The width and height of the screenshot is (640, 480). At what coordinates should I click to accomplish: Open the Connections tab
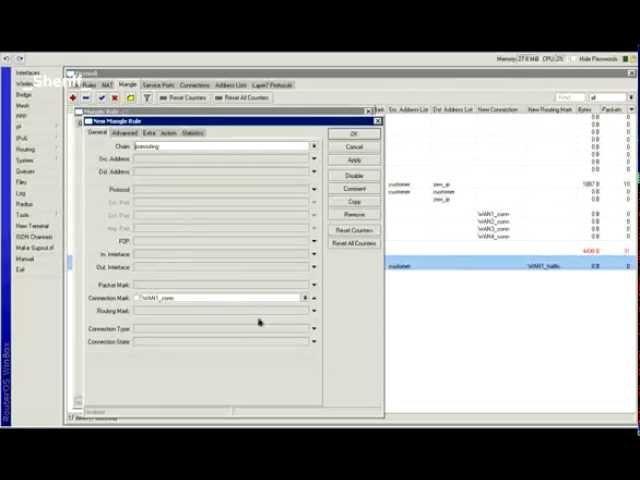point(195,85)
